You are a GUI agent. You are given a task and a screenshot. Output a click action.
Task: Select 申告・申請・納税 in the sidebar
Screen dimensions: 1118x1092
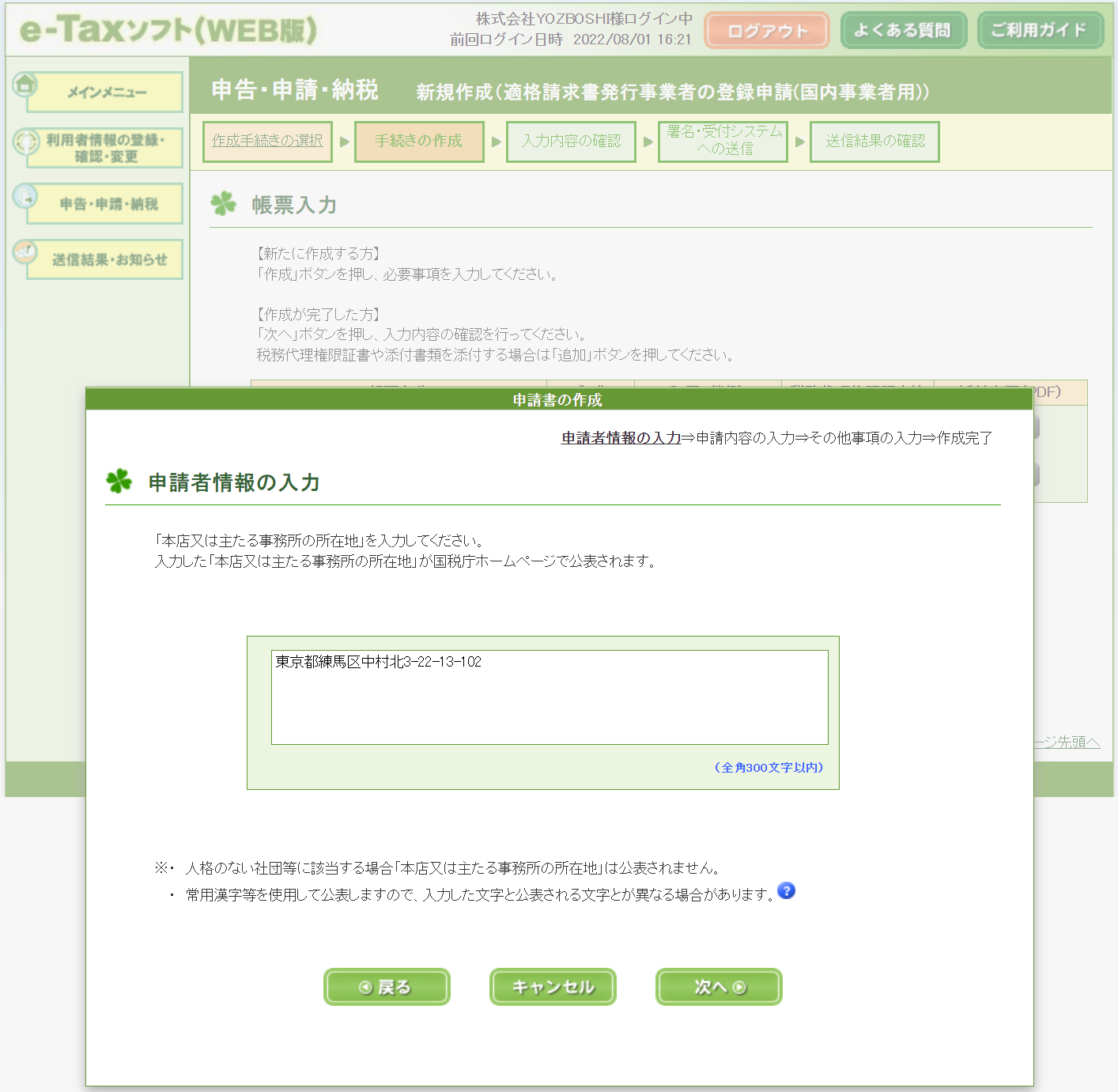[x=105, y=204]
